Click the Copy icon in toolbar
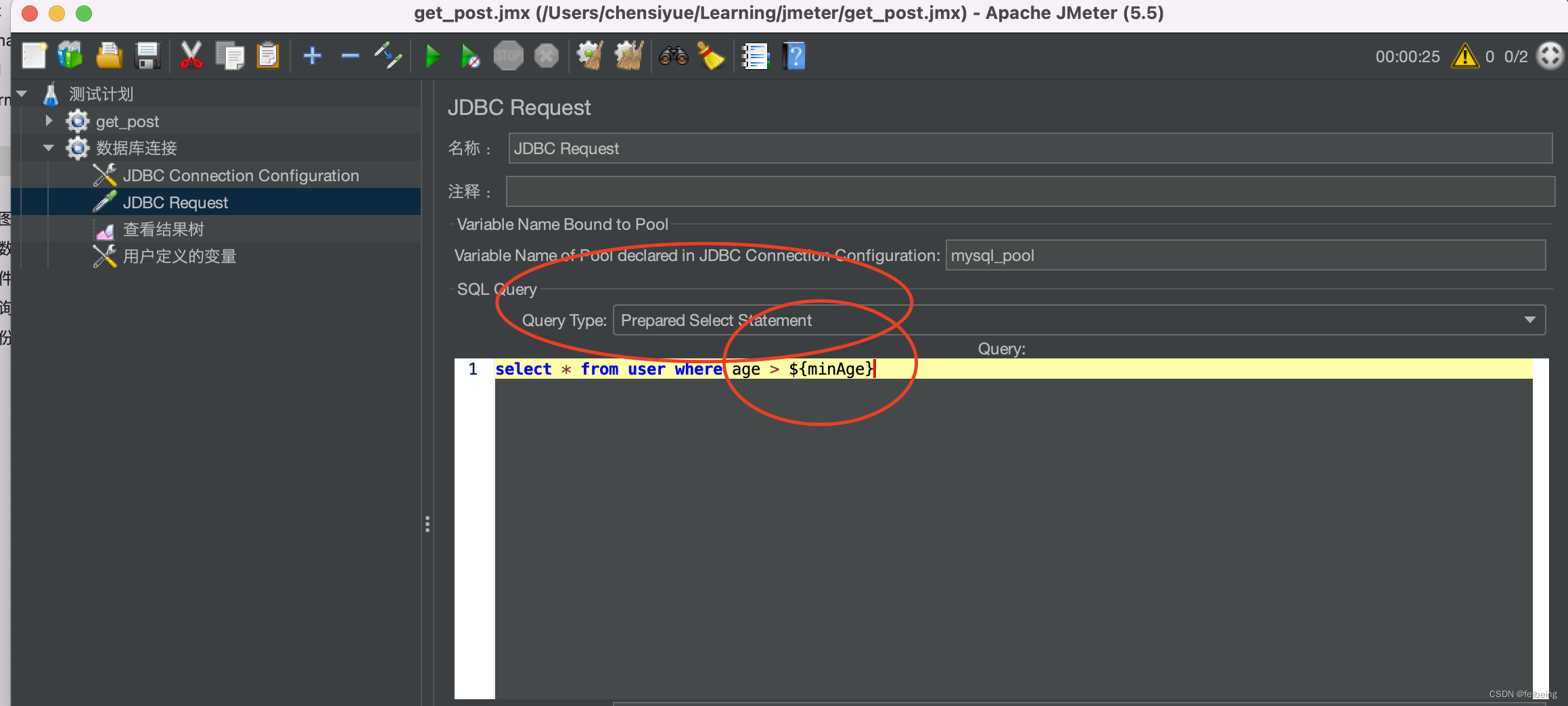 [x=230, y=55]
